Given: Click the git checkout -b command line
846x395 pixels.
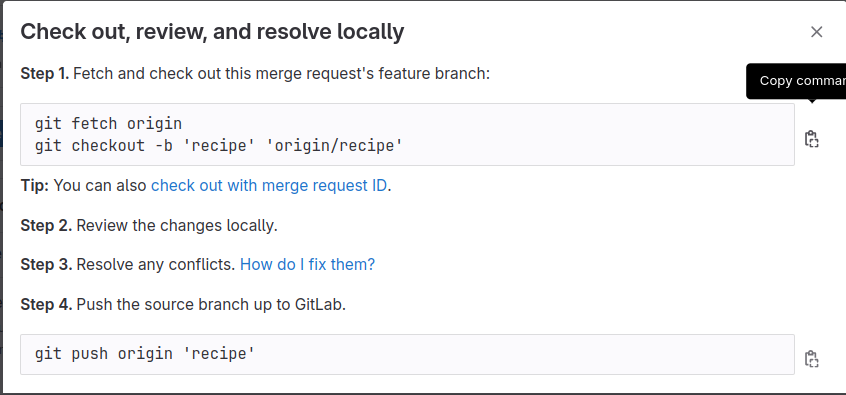Looking at the screenshot, I should tap(219, 146).
